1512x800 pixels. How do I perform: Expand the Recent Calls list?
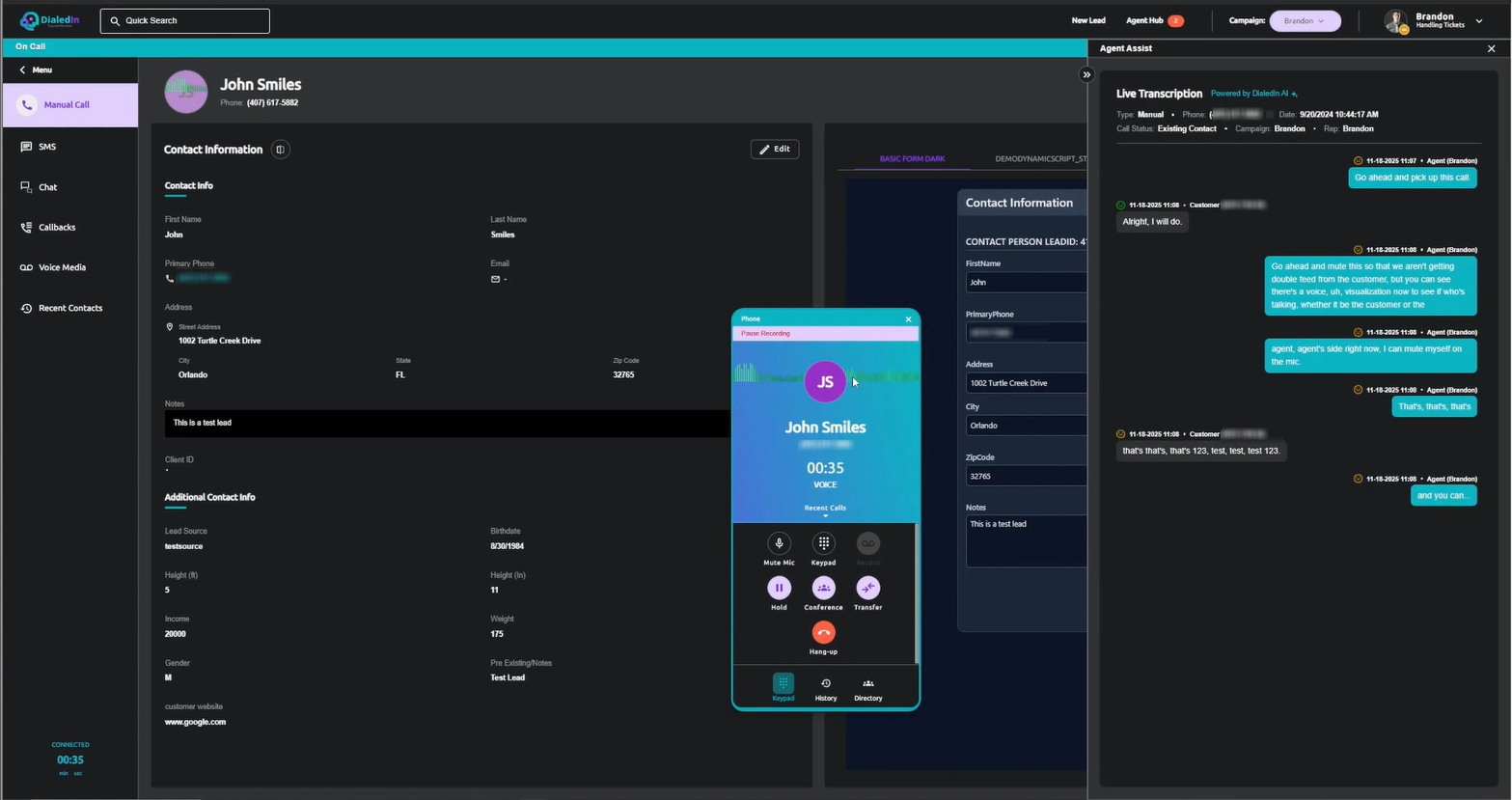click(825, 510)
